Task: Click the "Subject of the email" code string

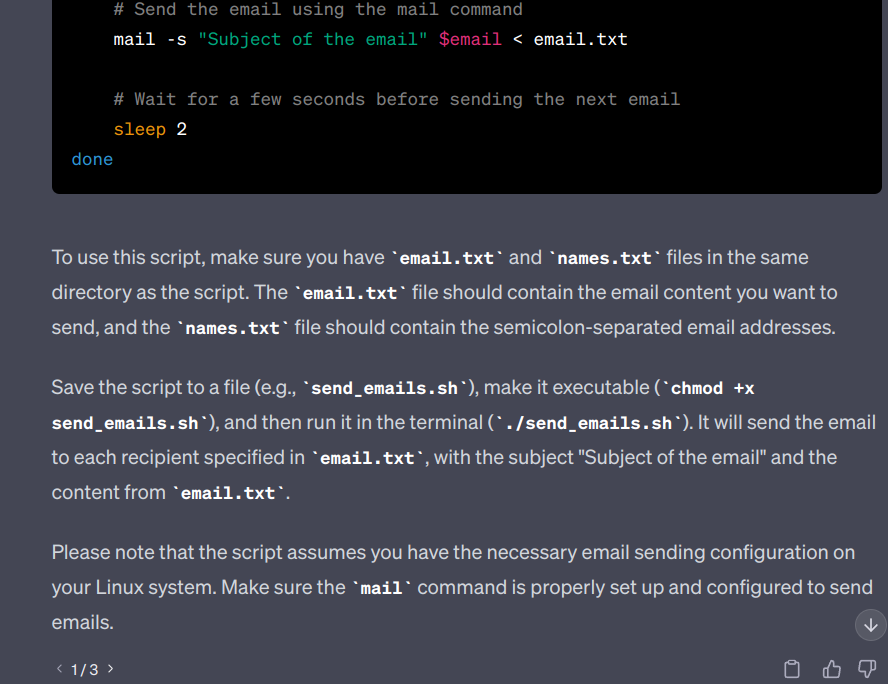Action: (x=313, y=39)
